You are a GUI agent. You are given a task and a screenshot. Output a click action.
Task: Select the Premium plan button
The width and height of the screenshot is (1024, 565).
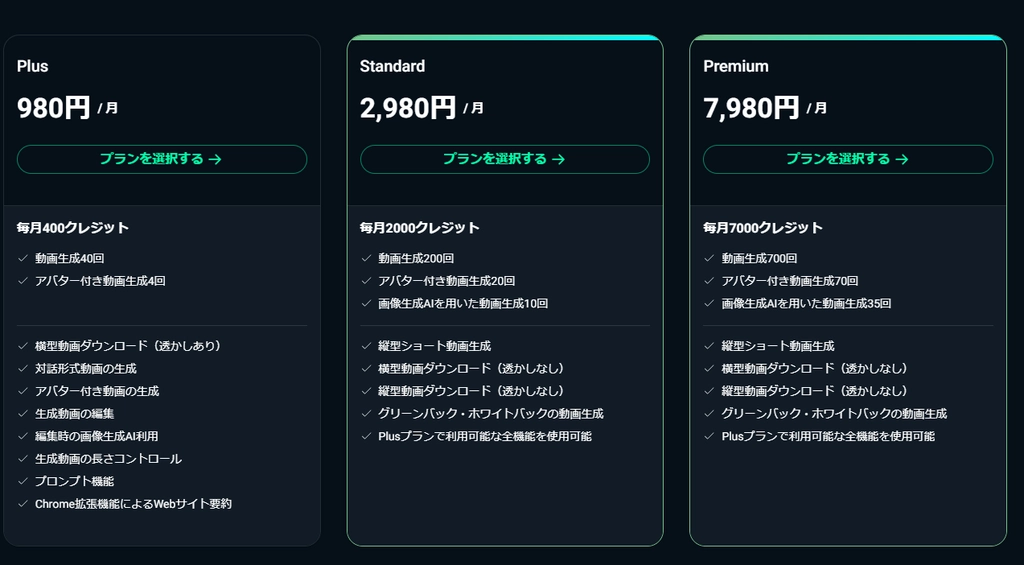[848, 159]
